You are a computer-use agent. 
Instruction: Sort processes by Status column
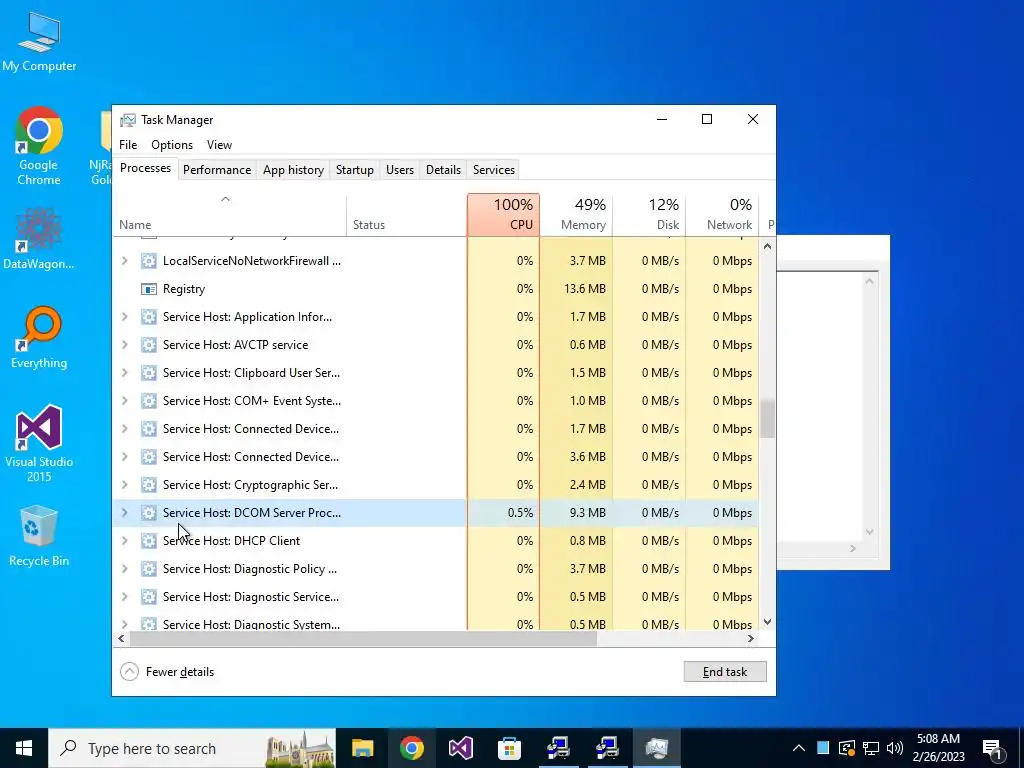[406, 214]
